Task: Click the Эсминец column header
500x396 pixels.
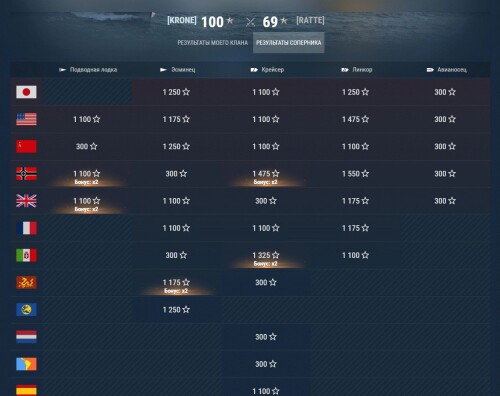Action: pos(178,70)
